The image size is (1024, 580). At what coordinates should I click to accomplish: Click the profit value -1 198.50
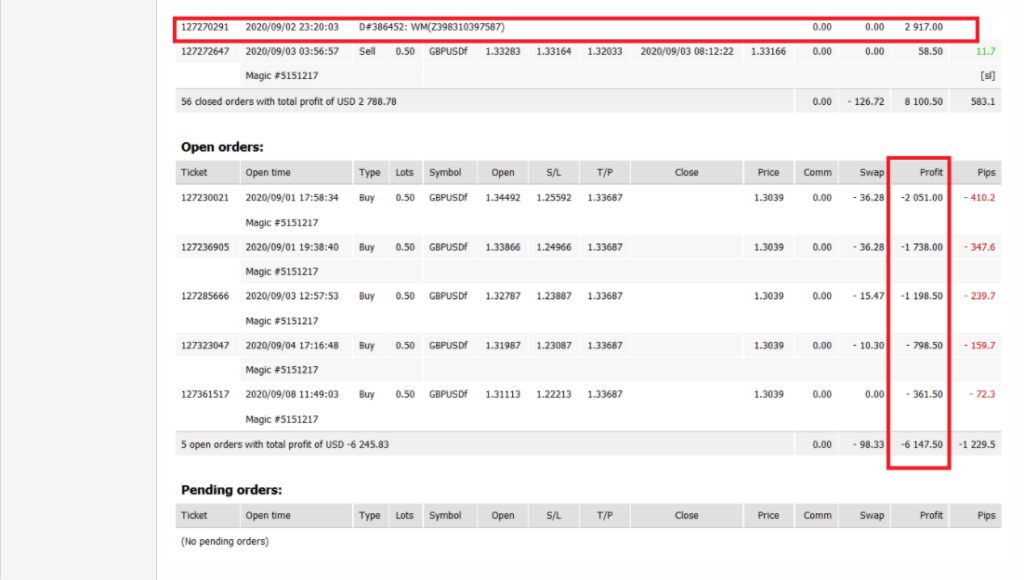(921, 297)
